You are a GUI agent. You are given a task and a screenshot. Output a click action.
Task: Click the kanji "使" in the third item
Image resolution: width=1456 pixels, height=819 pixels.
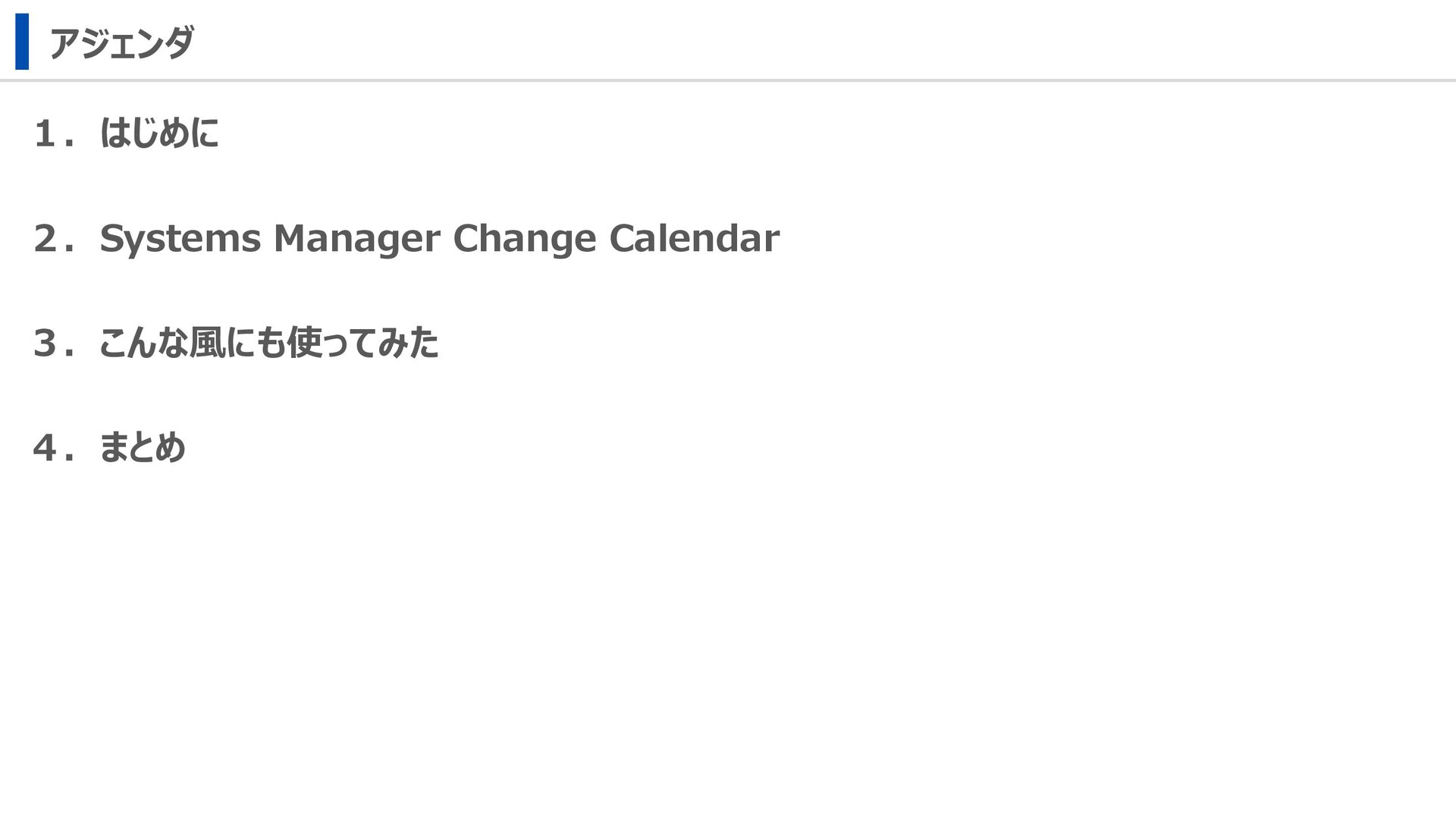click(304, 344)
